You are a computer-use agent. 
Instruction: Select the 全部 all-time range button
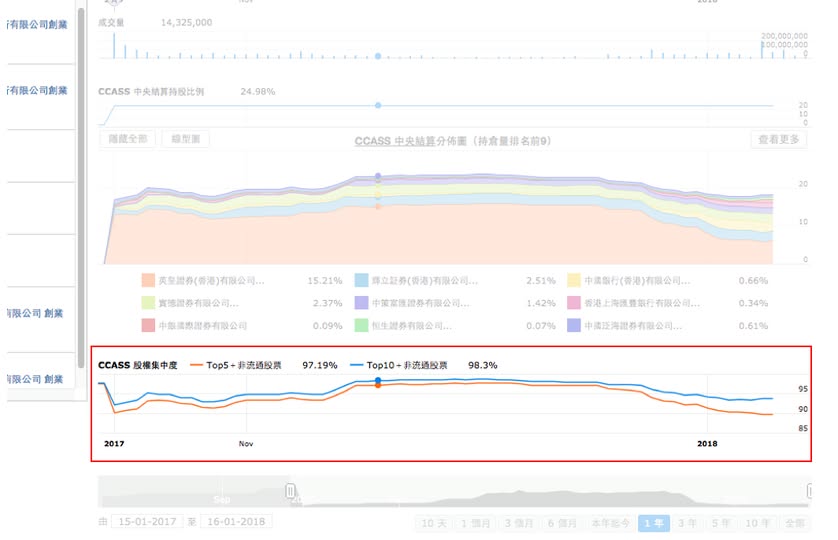(x=795, y=523)
